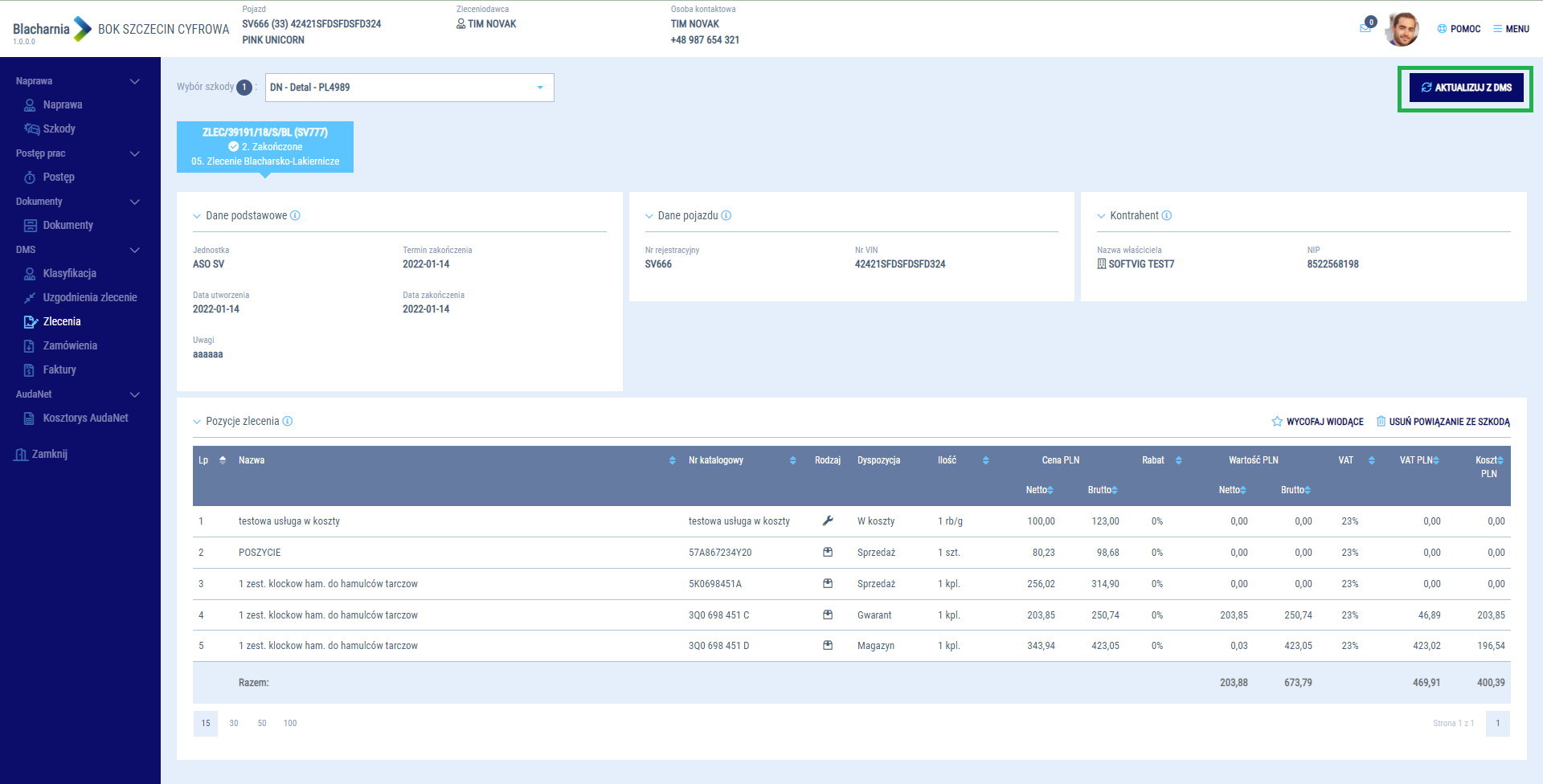1543x784 pixels.
Task: Click info icon next to Dane podstawowe
Action: (x=295, y=215)
